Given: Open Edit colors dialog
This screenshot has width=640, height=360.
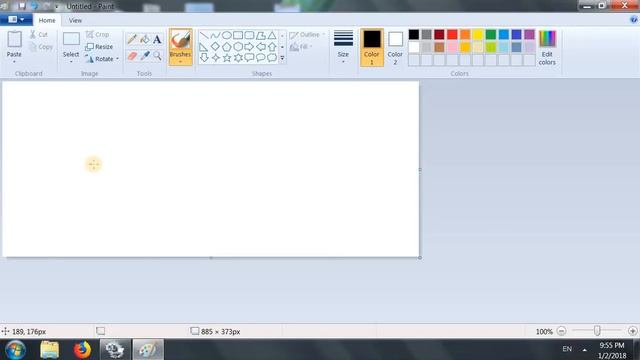Looking at the screenshot, I should pos(547,48).
